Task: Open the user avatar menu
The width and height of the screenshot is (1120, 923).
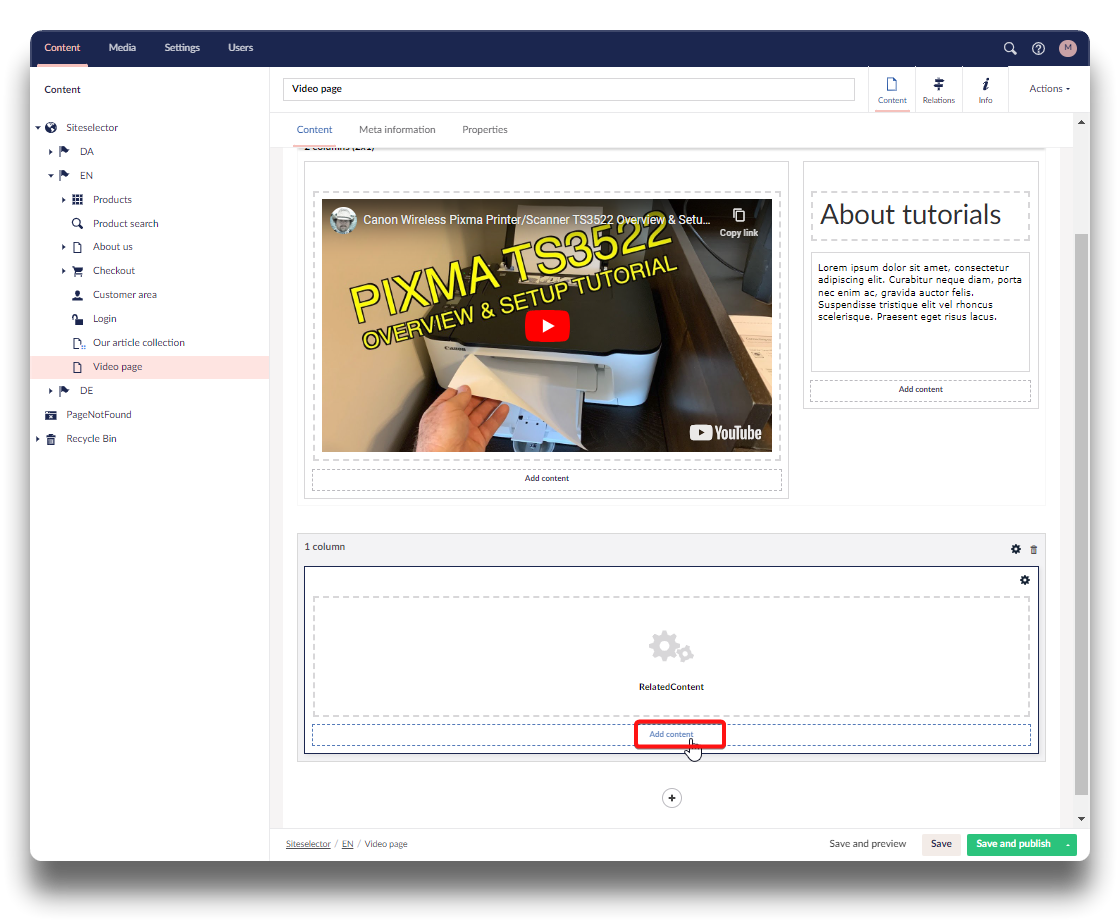Action: pyautogui.click(x=1068, y=48)
